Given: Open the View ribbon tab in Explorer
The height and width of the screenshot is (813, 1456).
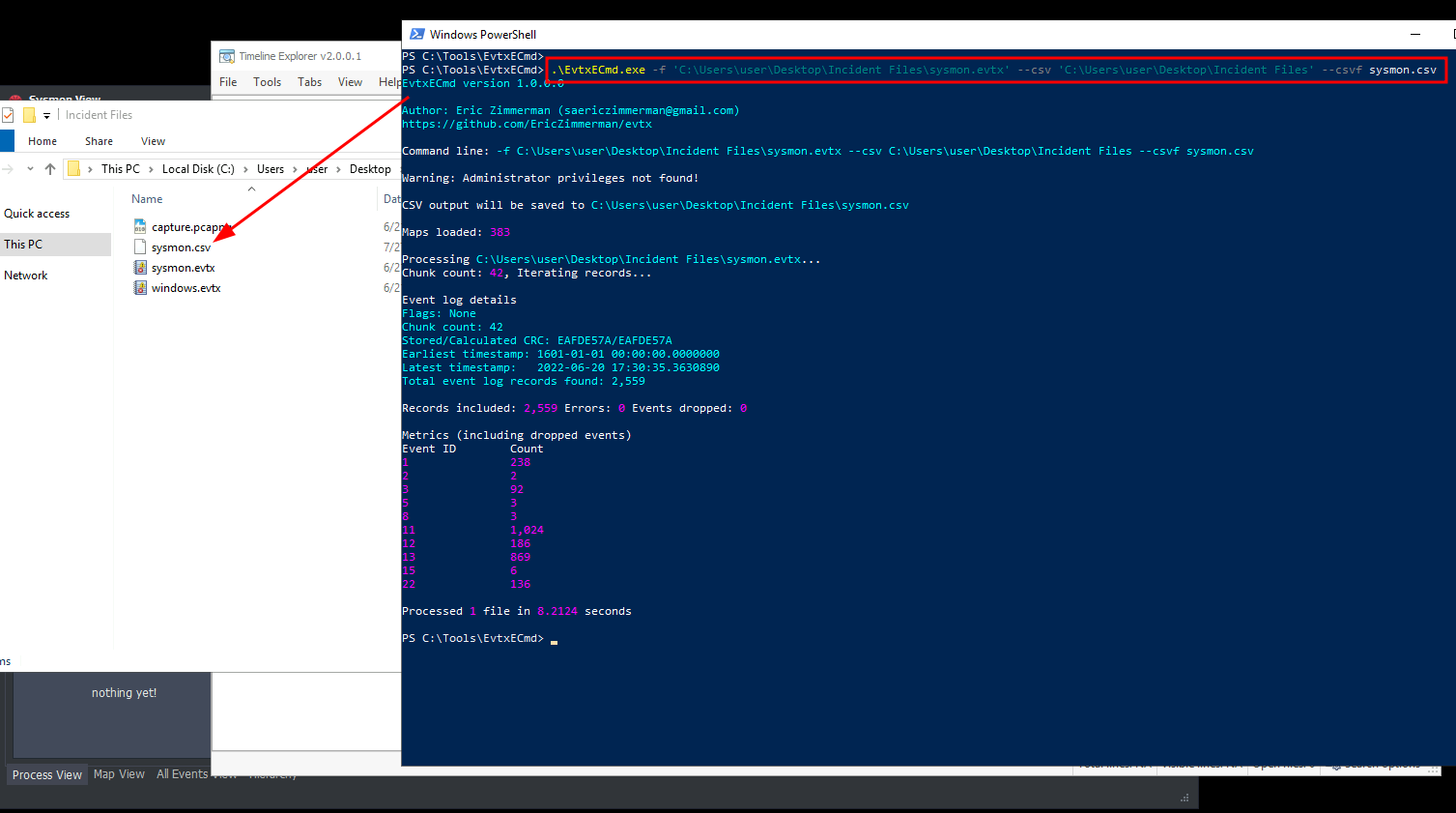Looking at the screenshot, I should tap(153, 141).
